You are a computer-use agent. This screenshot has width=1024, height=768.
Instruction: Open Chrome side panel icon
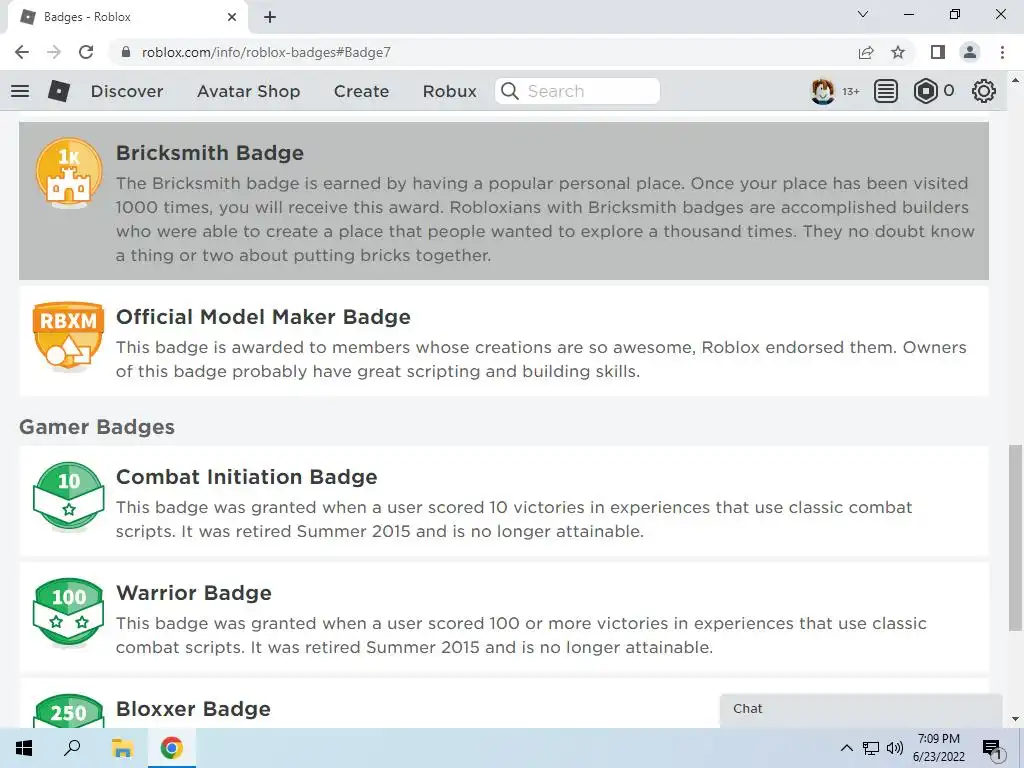pos(938,52)
